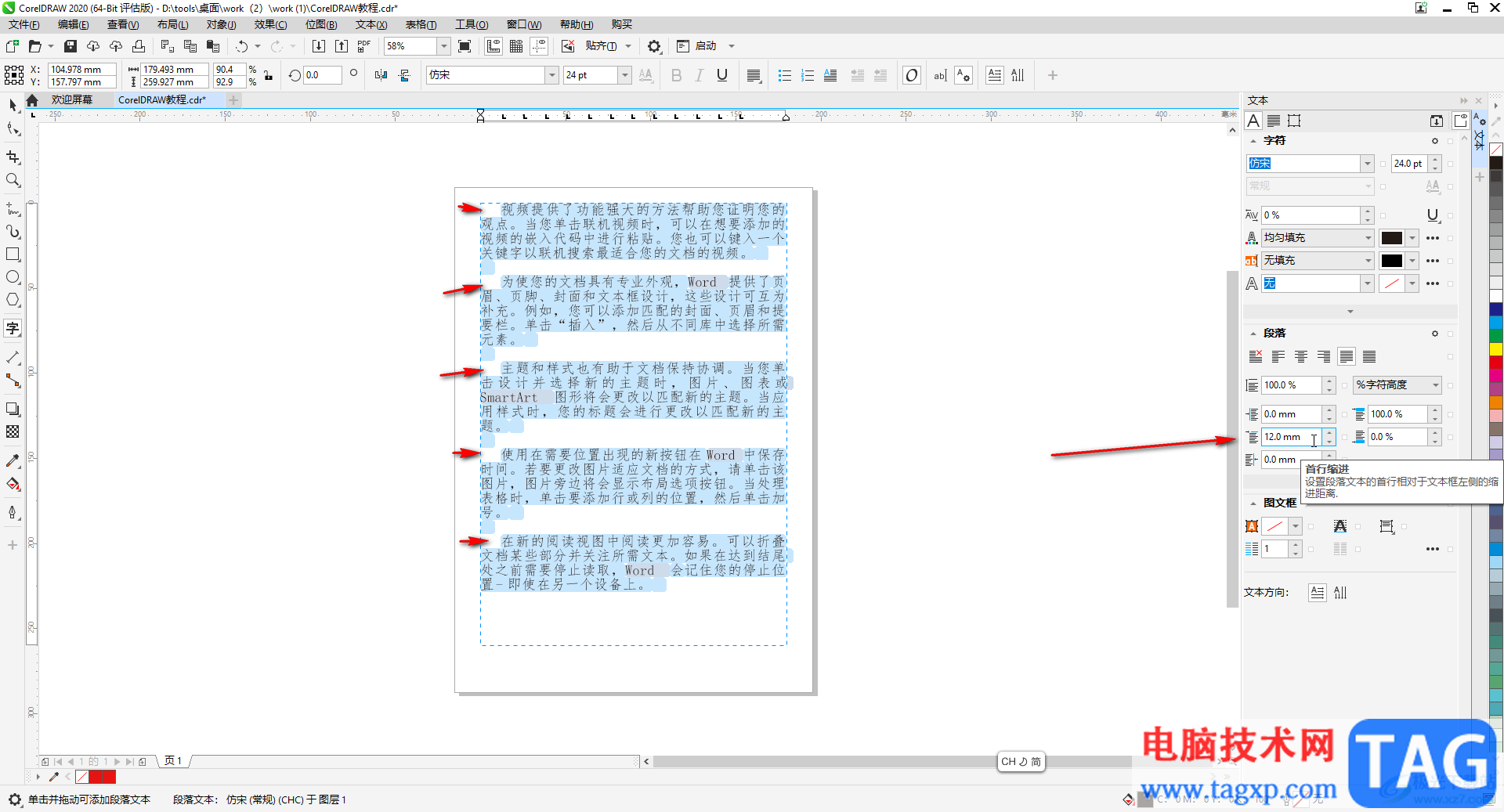This screenshot has width=1504, height=812.
Task: Open font size 24 pt dropdown
Action: 624,75
